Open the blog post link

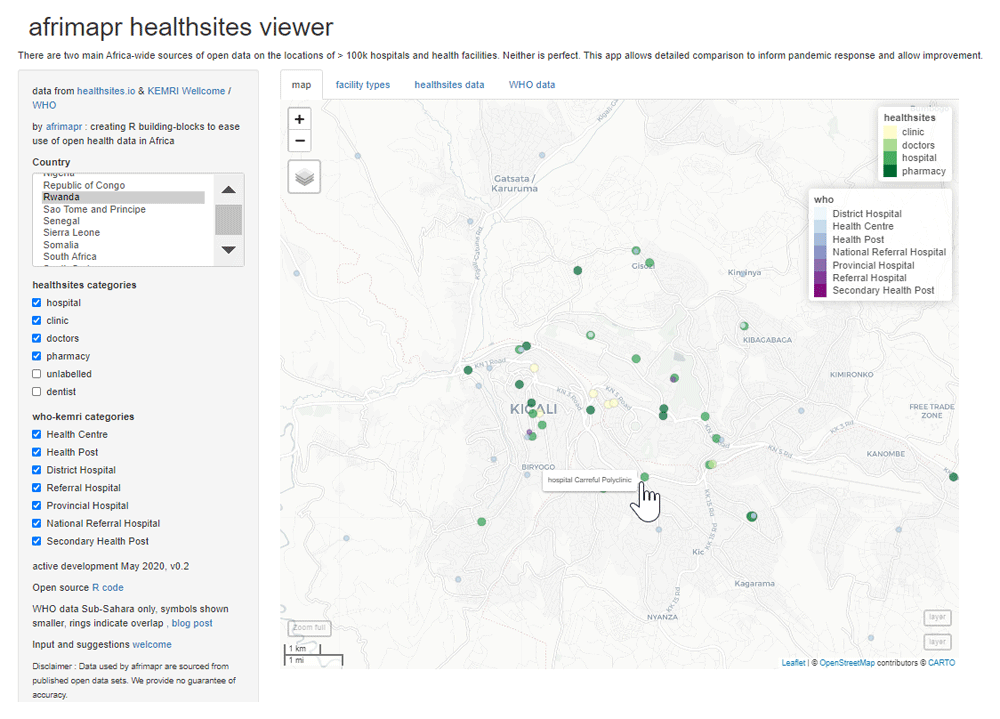point(192,623)
